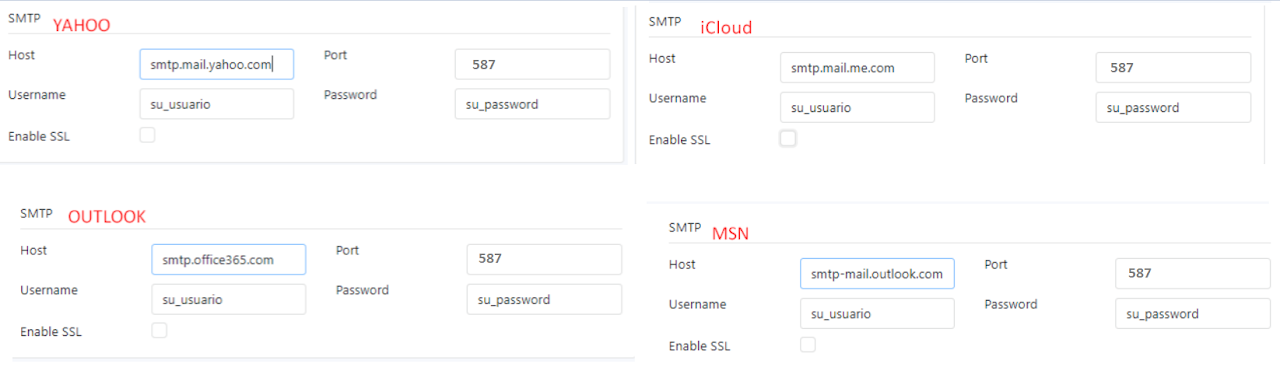Screen dimensions: 1280x371
Task: Select Username field in Yahoo panel
Action: (x=217, y=104)
